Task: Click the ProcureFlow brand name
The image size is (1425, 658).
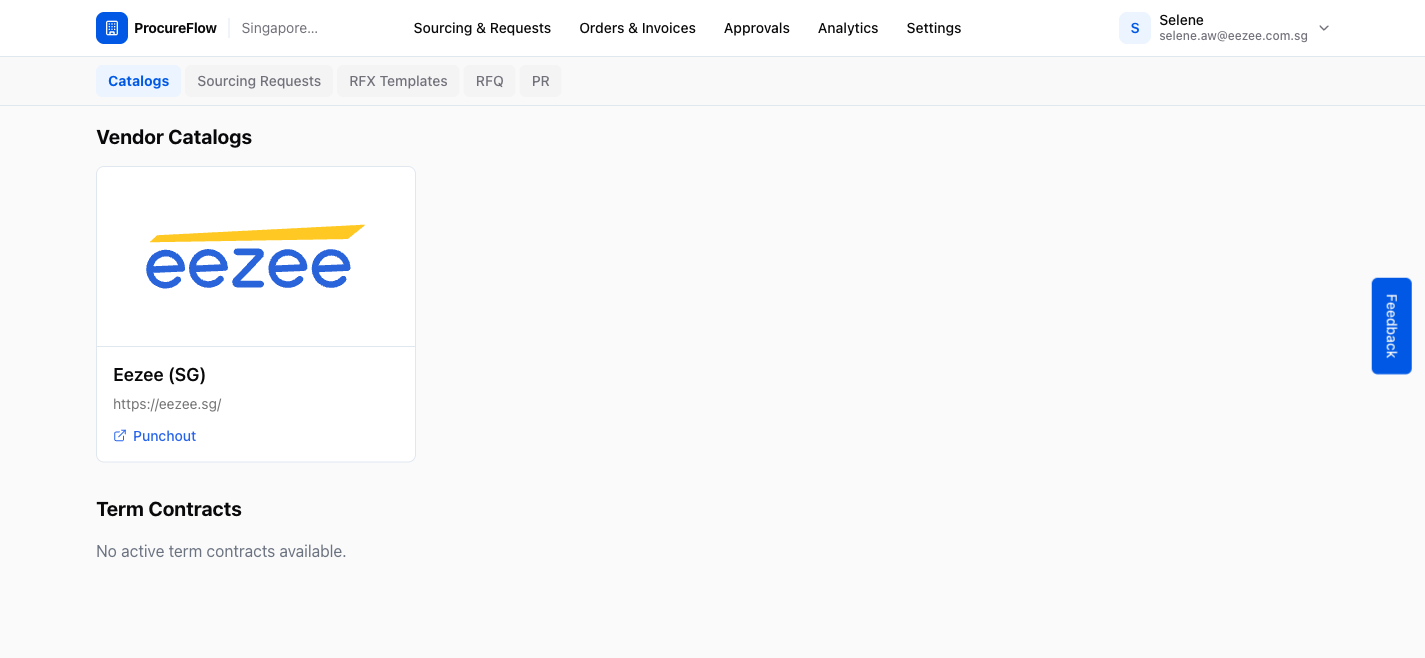Action: click(x=175, y=28)
